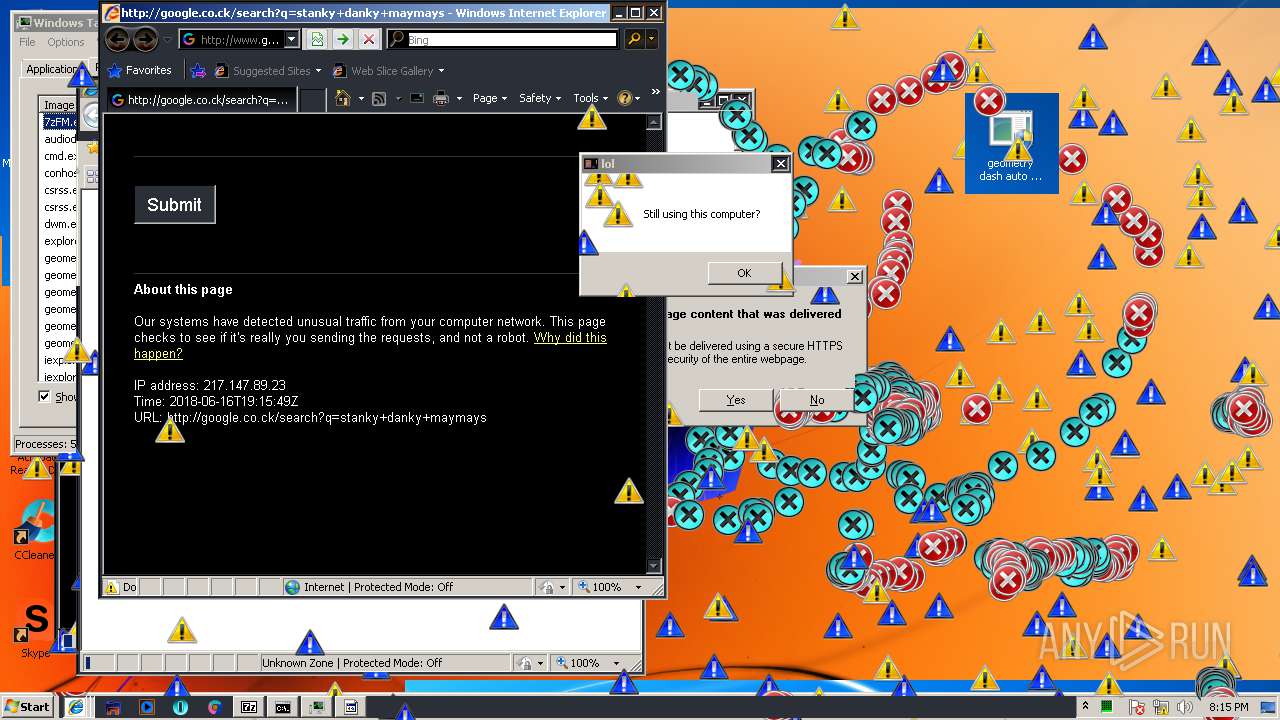Click media player taskbar icon

point(147,706)
